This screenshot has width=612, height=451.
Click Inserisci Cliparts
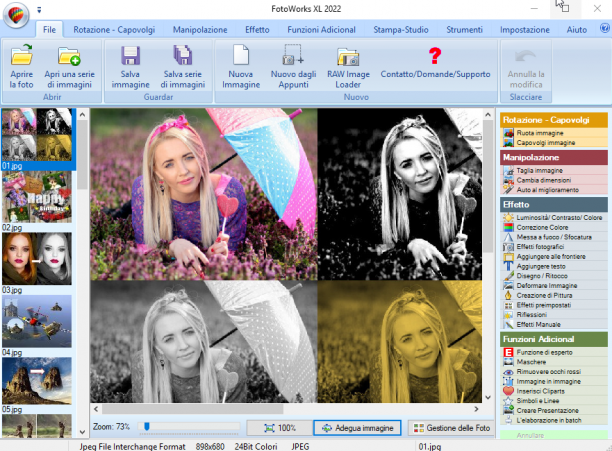tap(554, 391)
